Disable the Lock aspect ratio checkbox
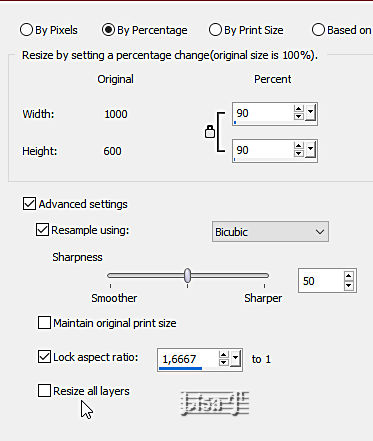Viewport: 373px width, 441px height. point(44,357)
